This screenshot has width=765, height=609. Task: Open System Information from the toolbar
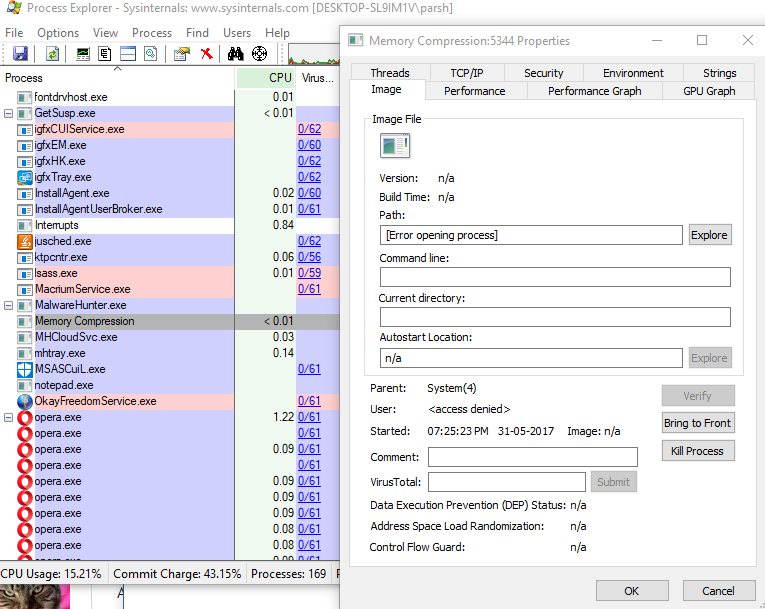pyautogui.click(x=83, y=54)
